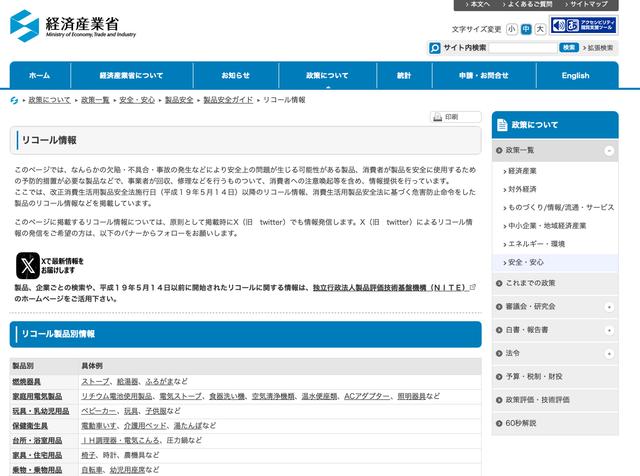Select 安全・安心 in the sidebar list

pos(526,262)
